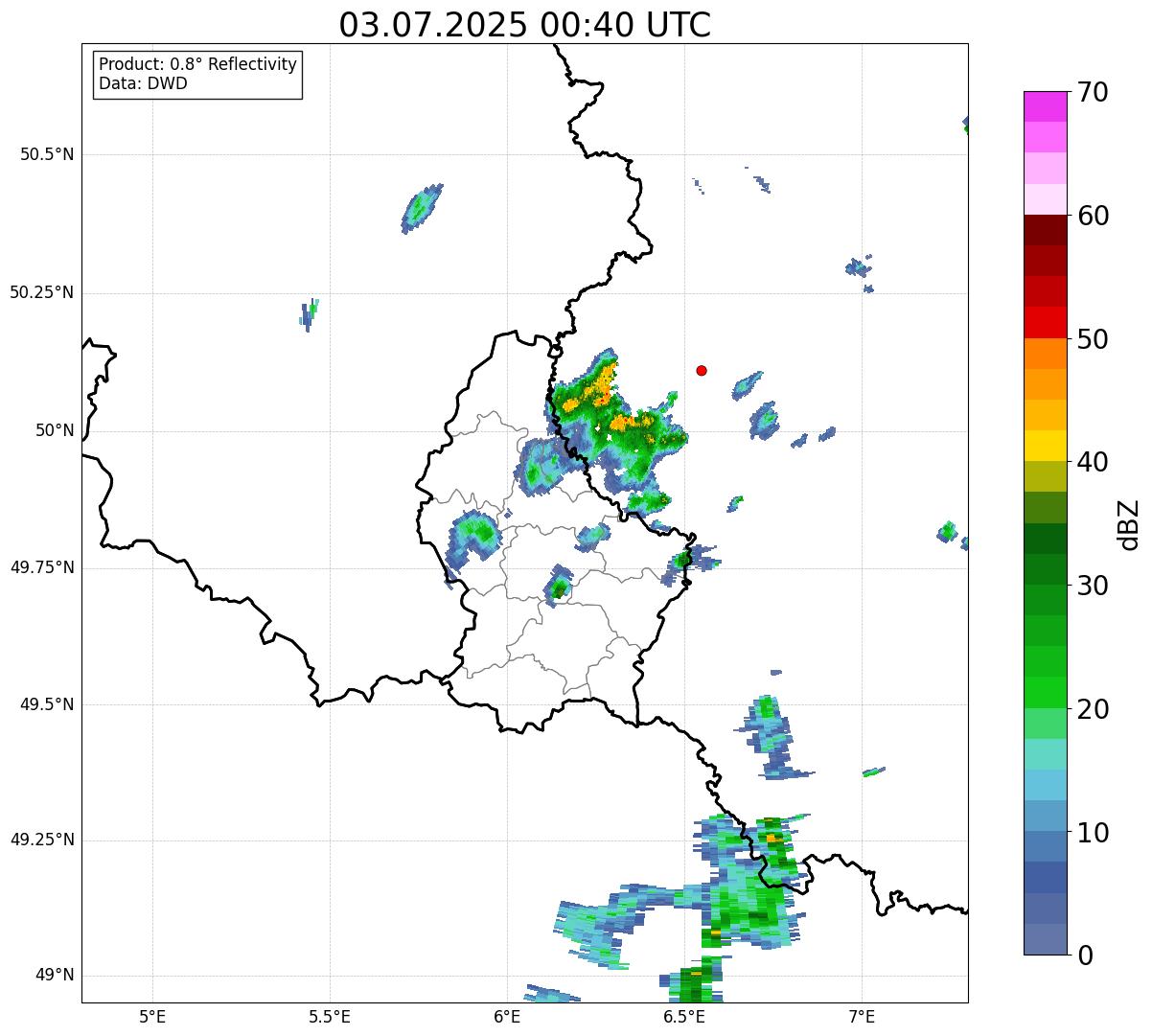Image resolution: width=1152 pixels, height=1036 pixels.
Task: Pick the dark maroon swatch just below 60
Action: (1046, 230)
